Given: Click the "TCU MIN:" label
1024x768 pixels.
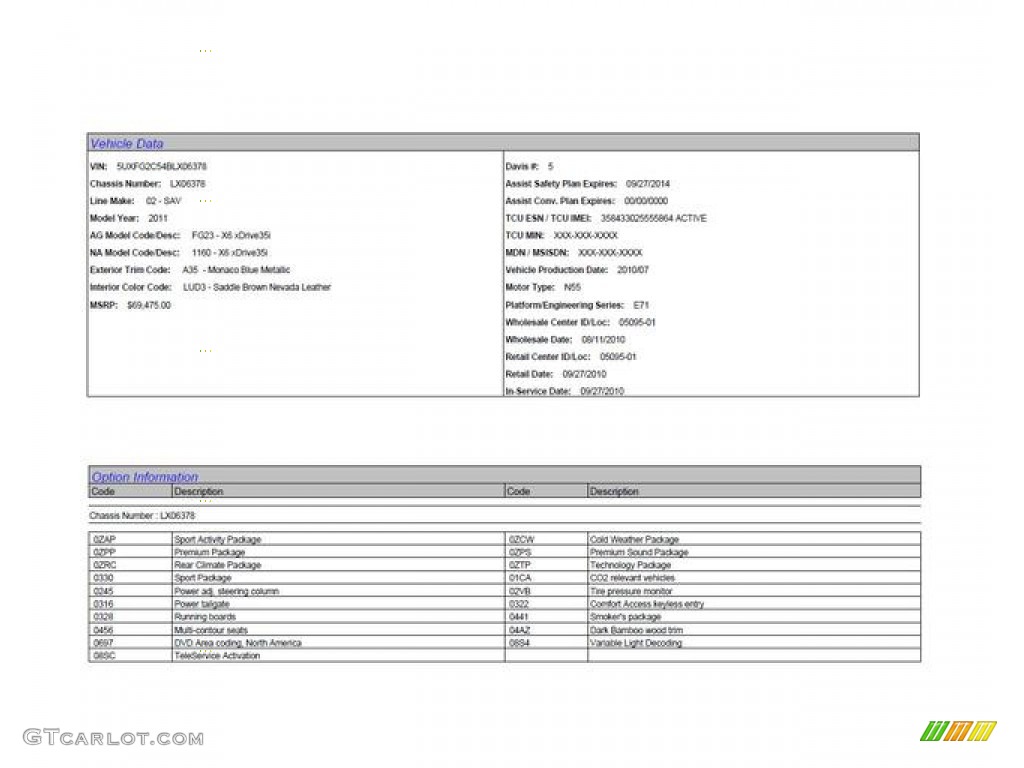Looking at the screenshot, I should (x=524, y=235).
